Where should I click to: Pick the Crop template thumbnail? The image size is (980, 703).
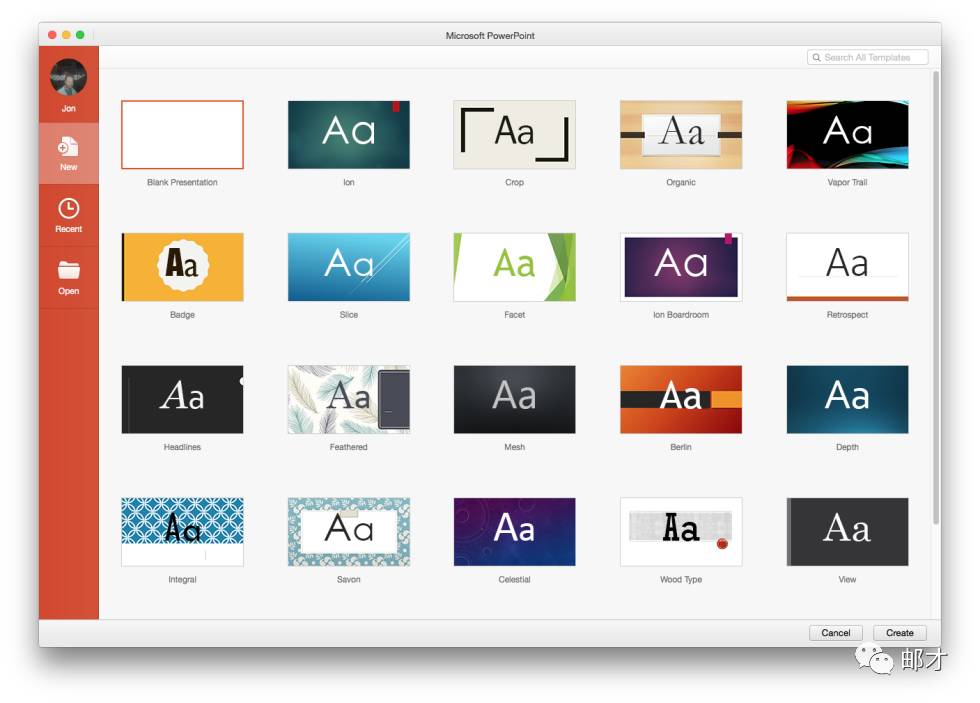514,135
